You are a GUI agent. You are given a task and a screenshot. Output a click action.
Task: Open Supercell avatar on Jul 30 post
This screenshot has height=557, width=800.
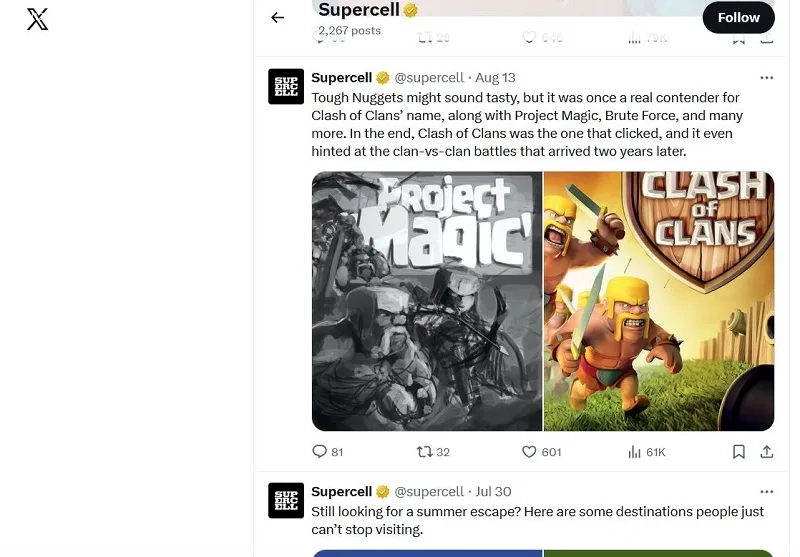pyautogui.click(x=286, y=500)
